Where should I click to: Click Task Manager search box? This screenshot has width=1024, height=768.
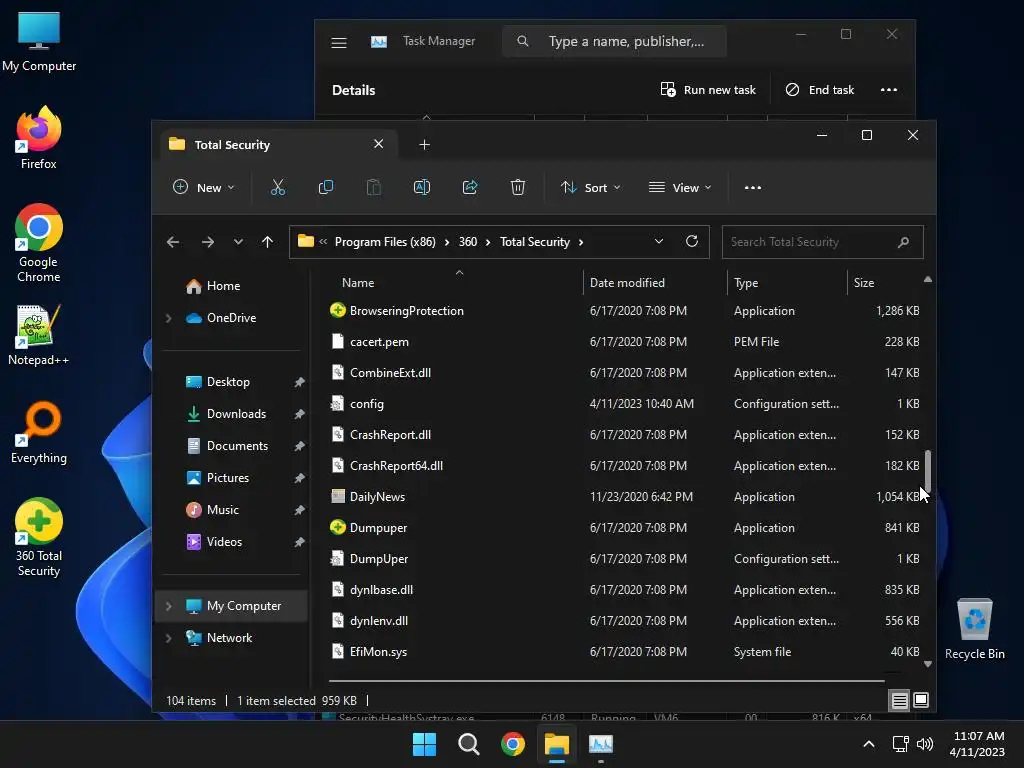(x=614, y=41)
